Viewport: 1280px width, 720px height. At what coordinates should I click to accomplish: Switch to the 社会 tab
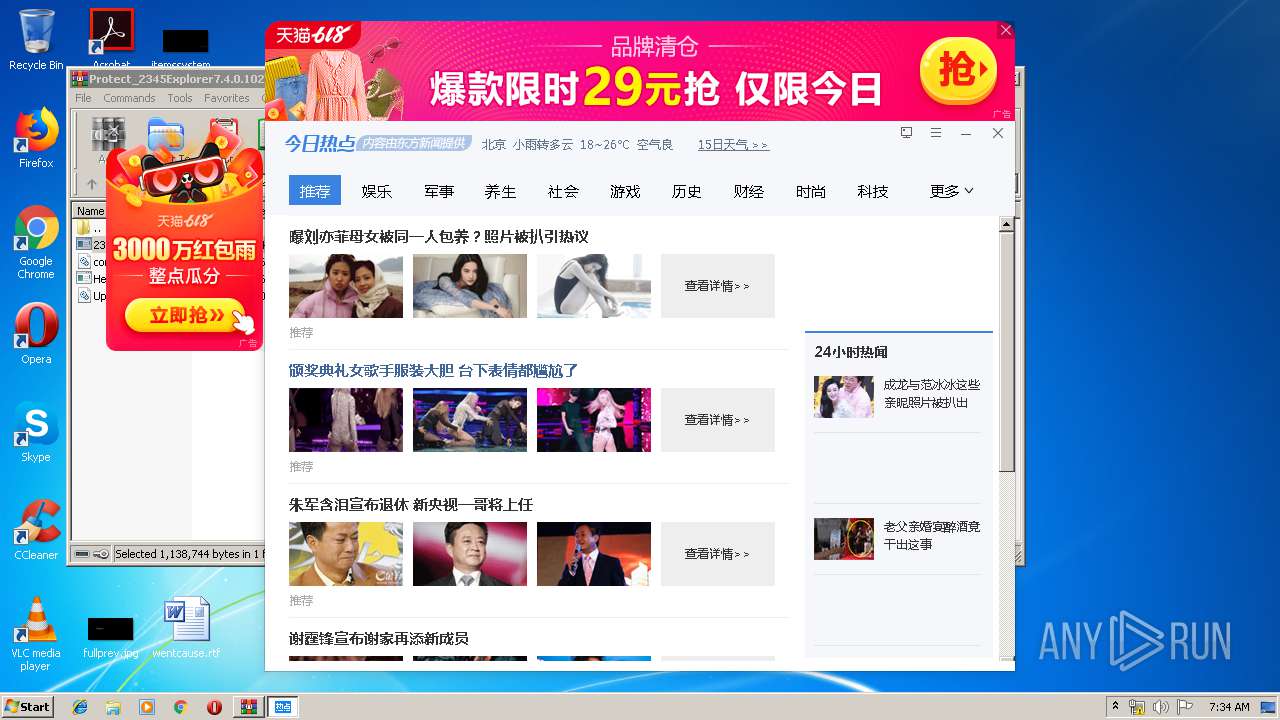point(563,191)
